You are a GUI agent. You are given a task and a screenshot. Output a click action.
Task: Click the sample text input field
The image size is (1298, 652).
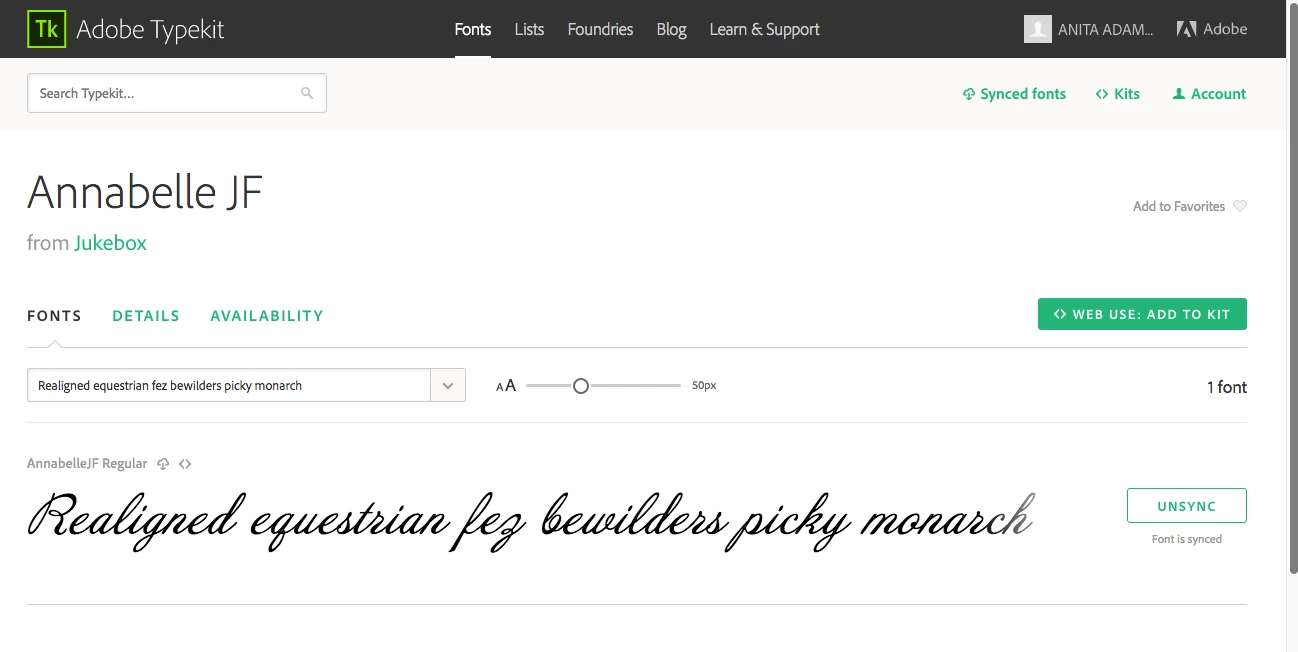click(x=229, y=385)
